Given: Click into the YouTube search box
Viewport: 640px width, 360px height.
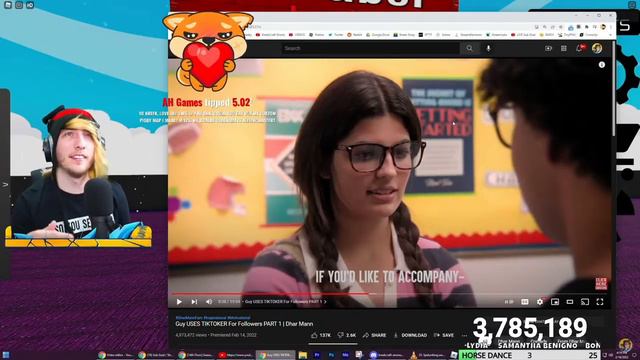Looking at the screenshot, I should tap(370, 48).
